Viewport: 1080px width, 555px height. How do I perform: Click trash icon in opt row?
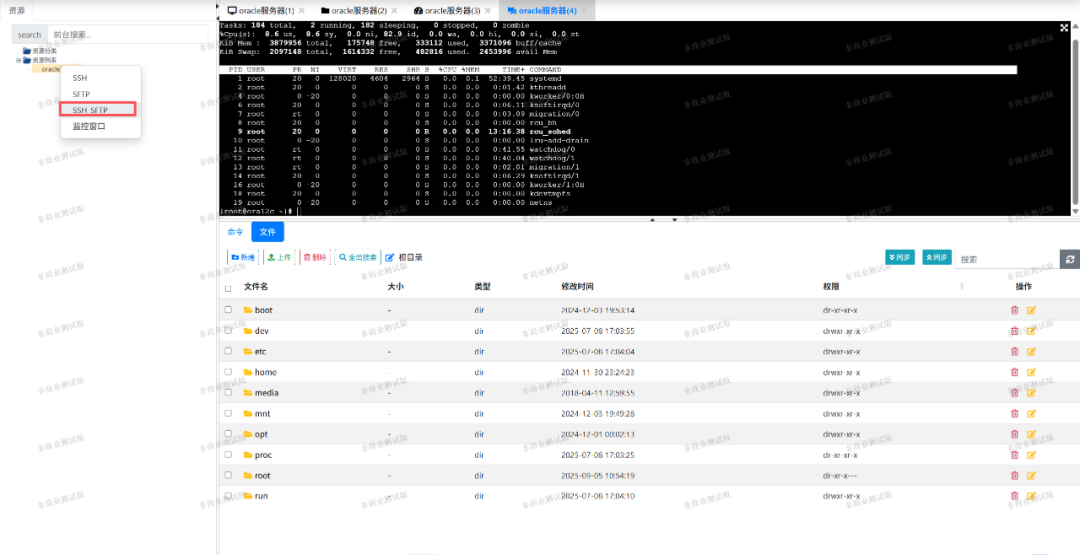tap(1014, 434)
